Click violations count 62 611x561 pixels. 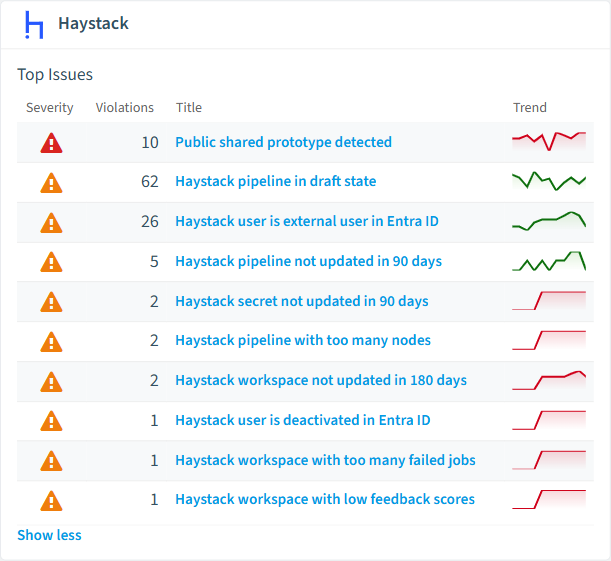pyautogui.click(x=150, y=182)
